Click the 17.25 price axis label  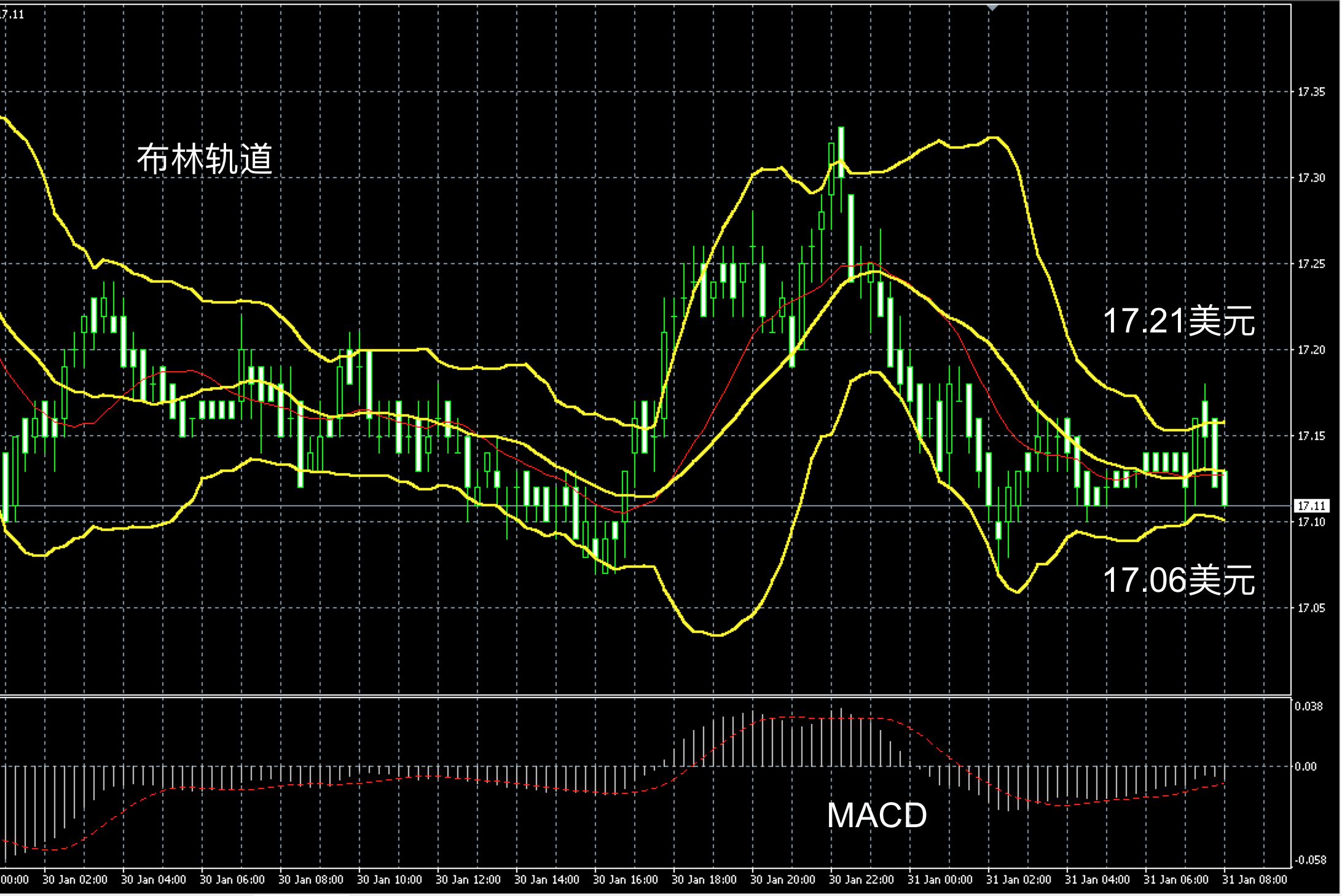tap(1311, 264)
